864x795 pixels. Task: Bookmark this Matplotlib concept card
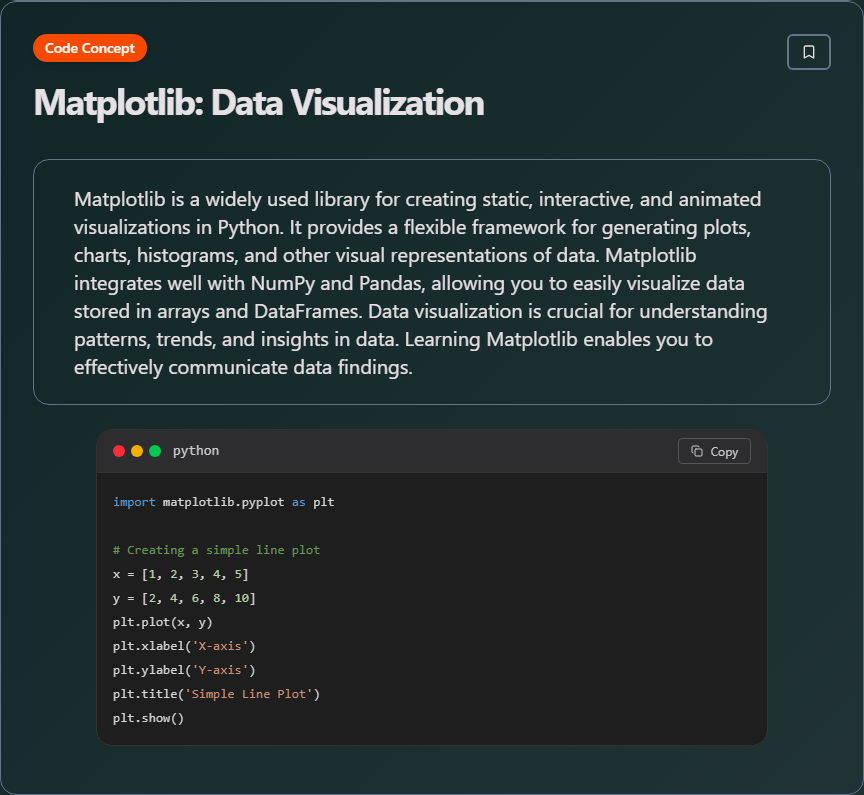tap(808, 52)
